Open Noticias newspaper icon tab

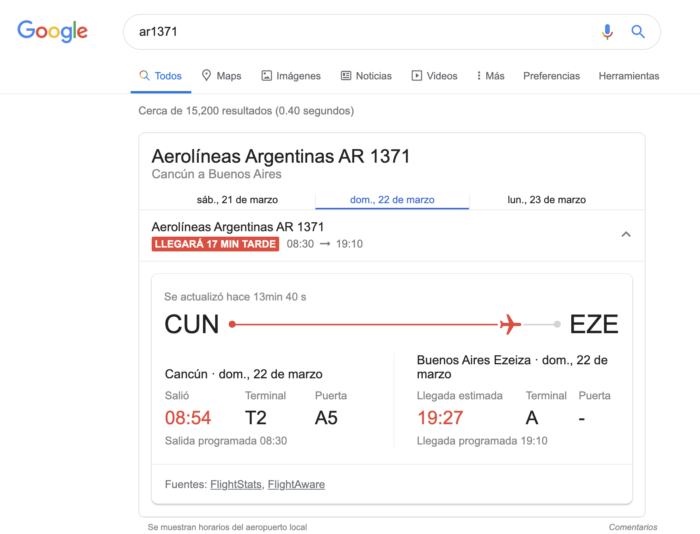pos(346,75)
